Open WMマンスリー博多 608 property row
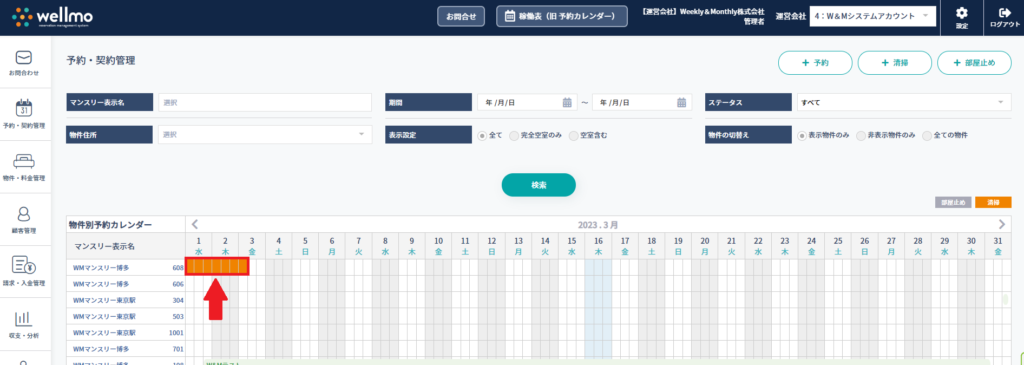The width and height of the screenshot is (1024, 365). [x=126, y=267]
